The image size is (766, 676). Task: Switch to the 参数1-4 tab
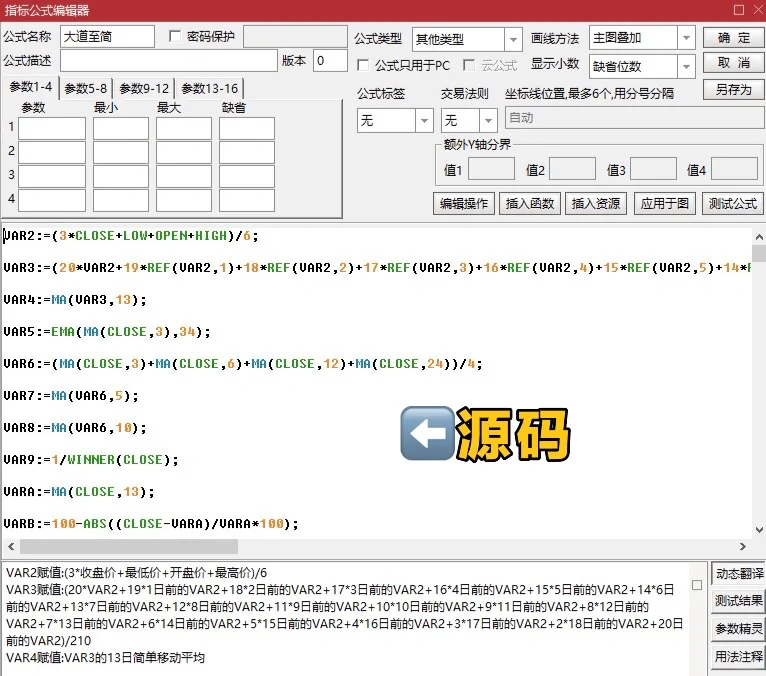30,87
